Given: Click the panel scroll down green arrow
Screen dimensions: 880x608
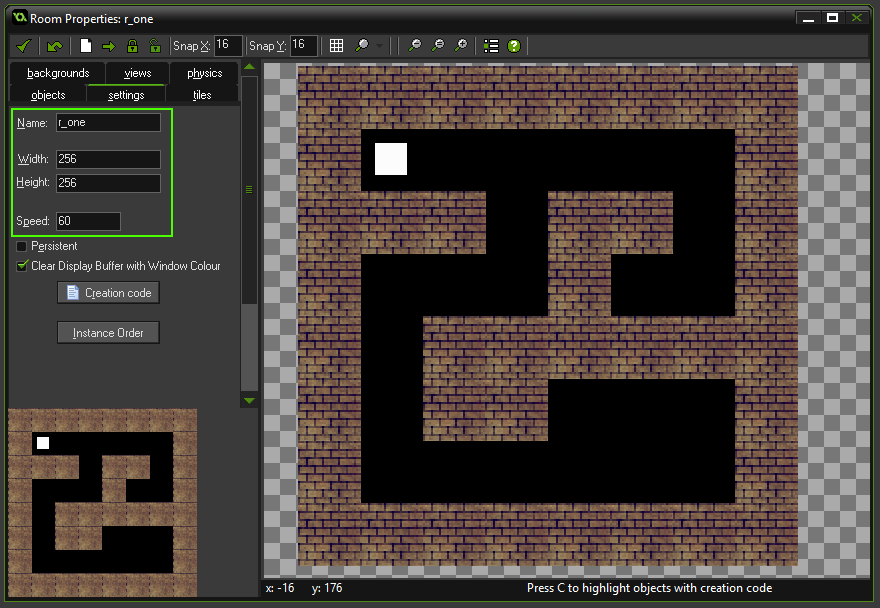Looking at the screenshot, I should click(x=250, y=400).
